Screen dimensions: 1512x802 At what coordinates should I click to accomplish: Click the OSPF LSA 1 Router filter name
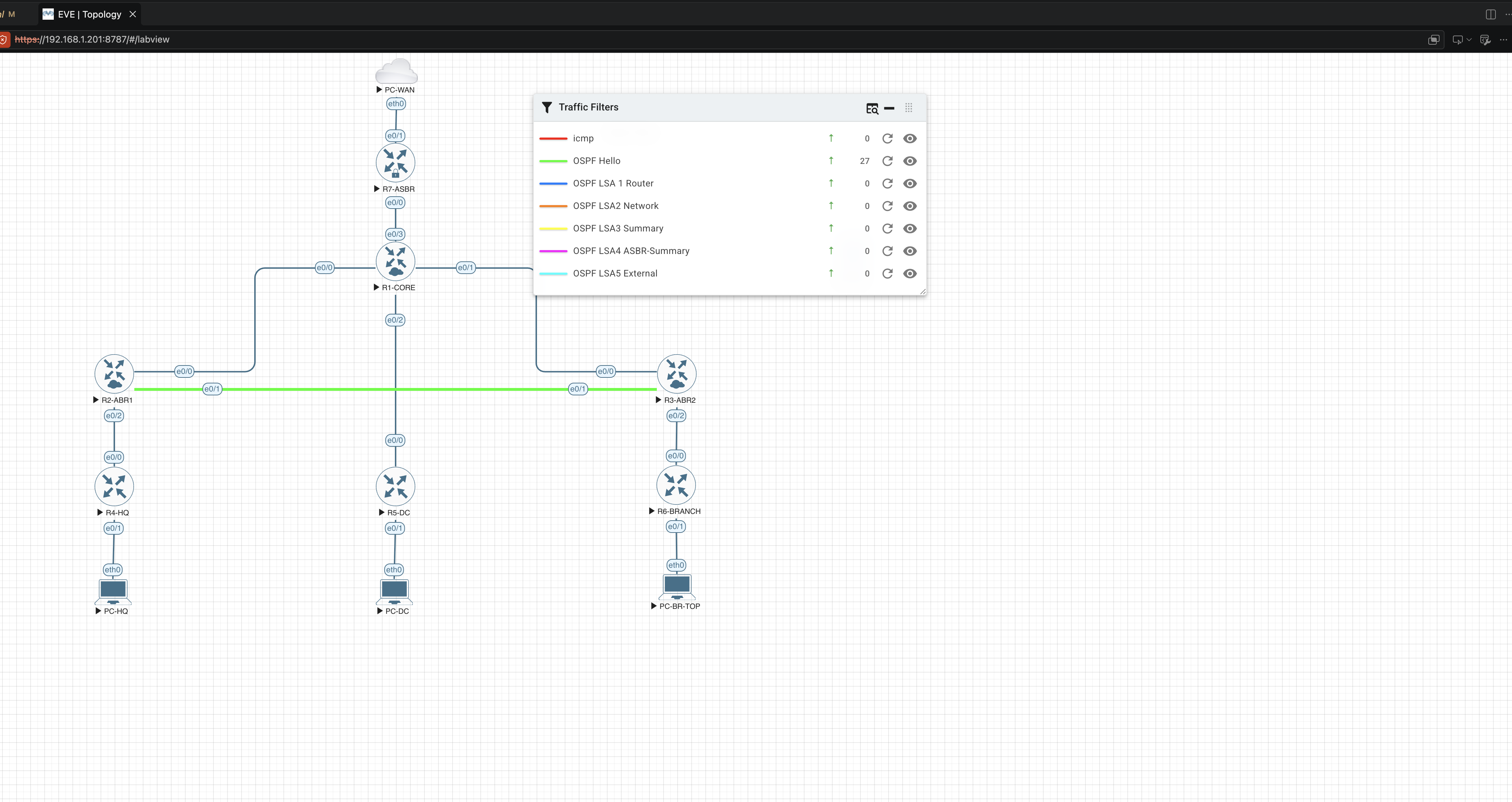point(613,183)
